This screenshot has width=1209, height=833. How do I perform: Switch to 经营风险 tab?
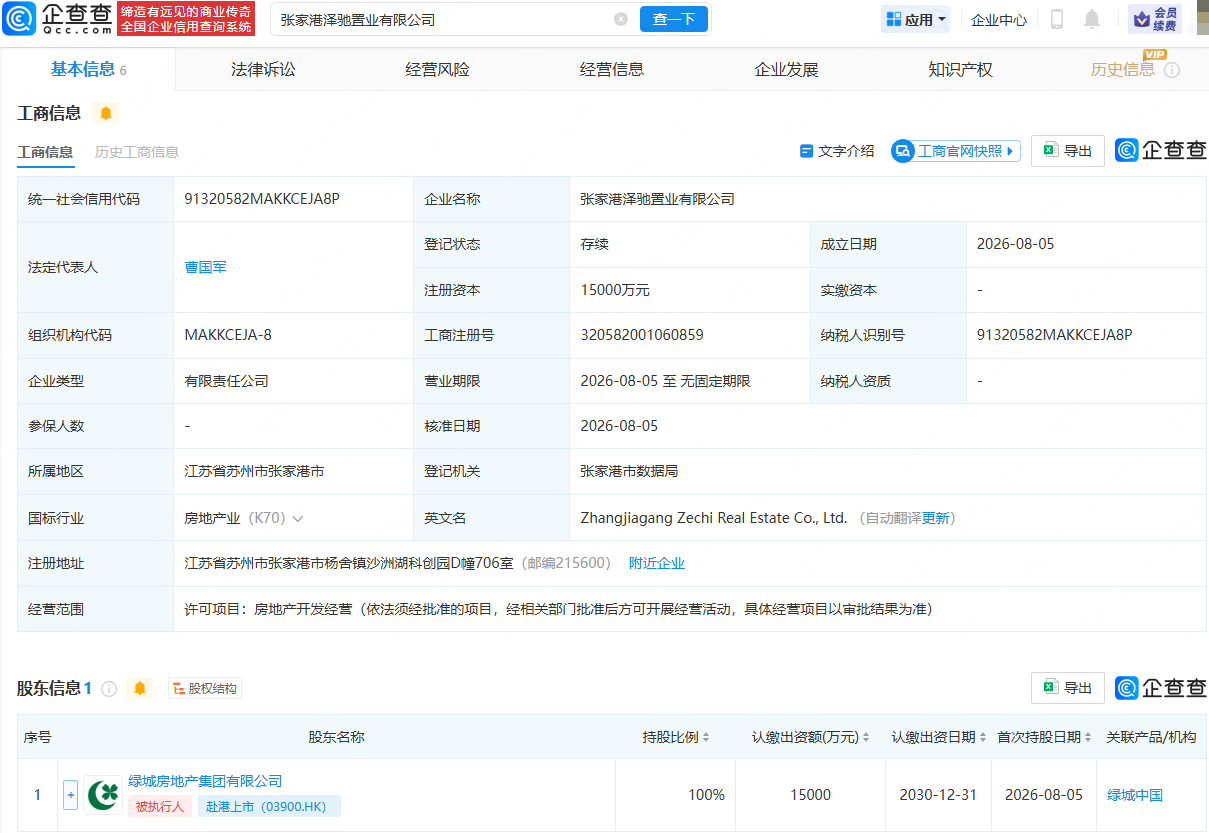coord(437,69)
